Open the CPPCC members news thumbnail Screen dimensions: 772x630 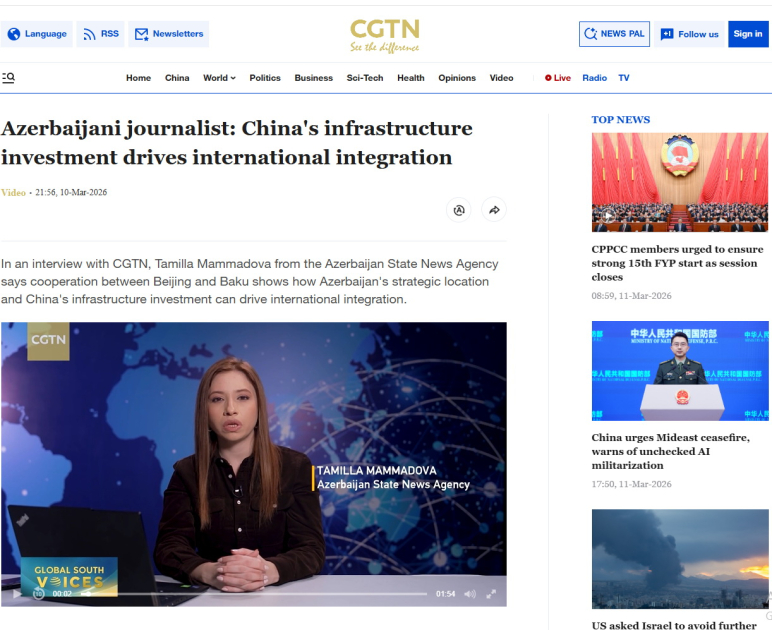tap(679, 182)
